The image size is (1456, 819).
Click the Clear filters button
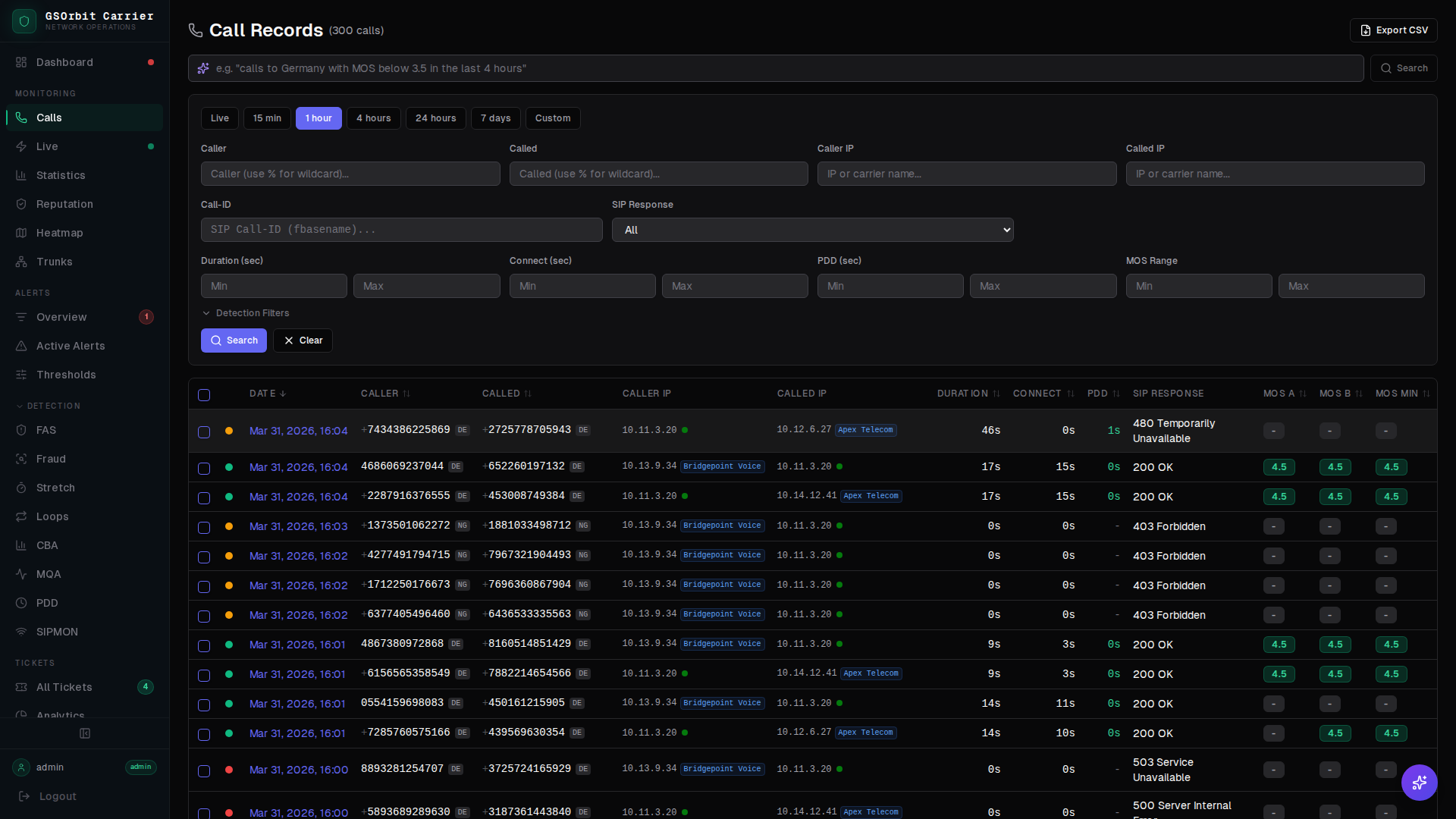coord(303,340)
